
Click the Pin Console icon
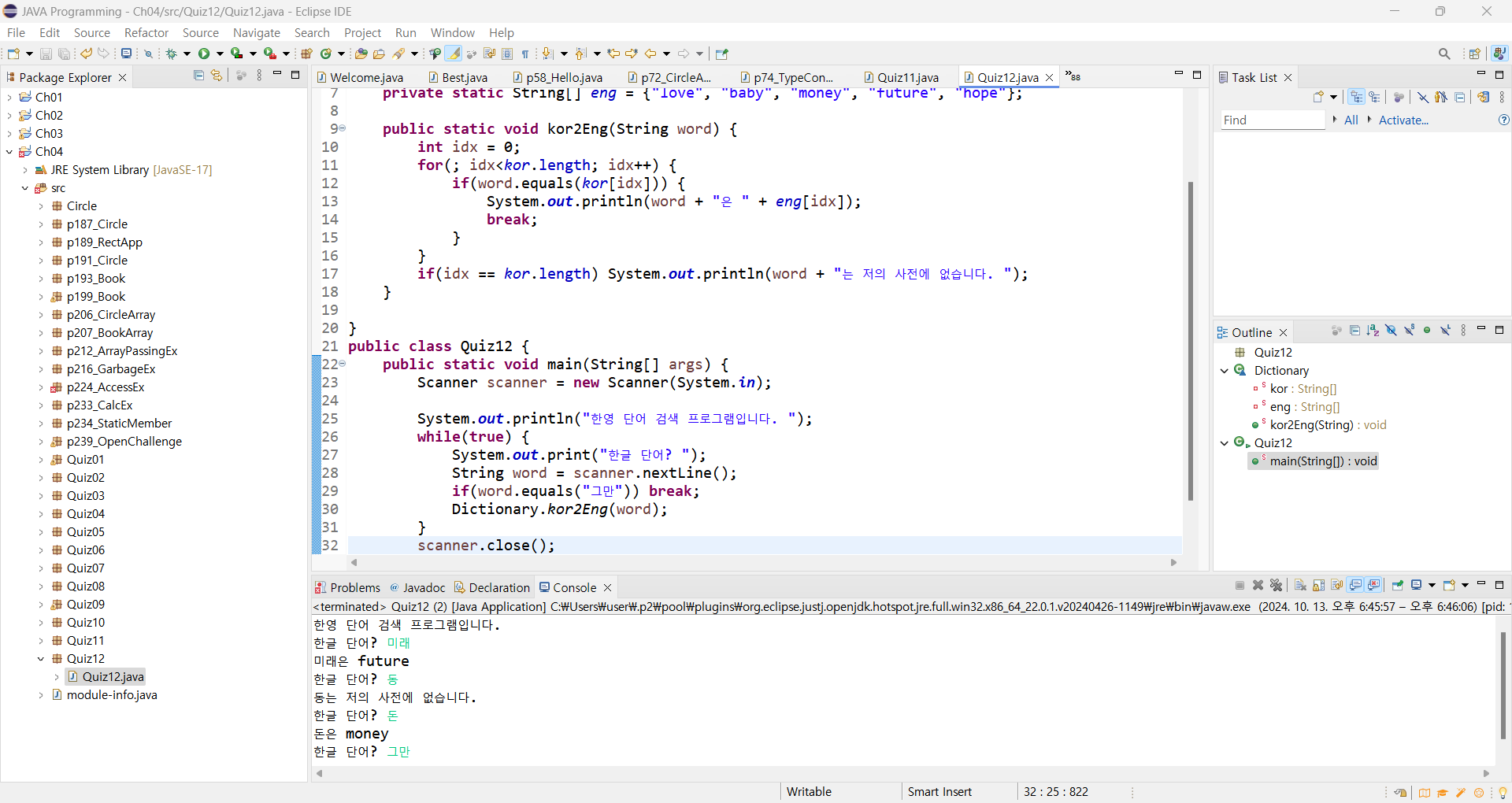(x=1398, y=585)
